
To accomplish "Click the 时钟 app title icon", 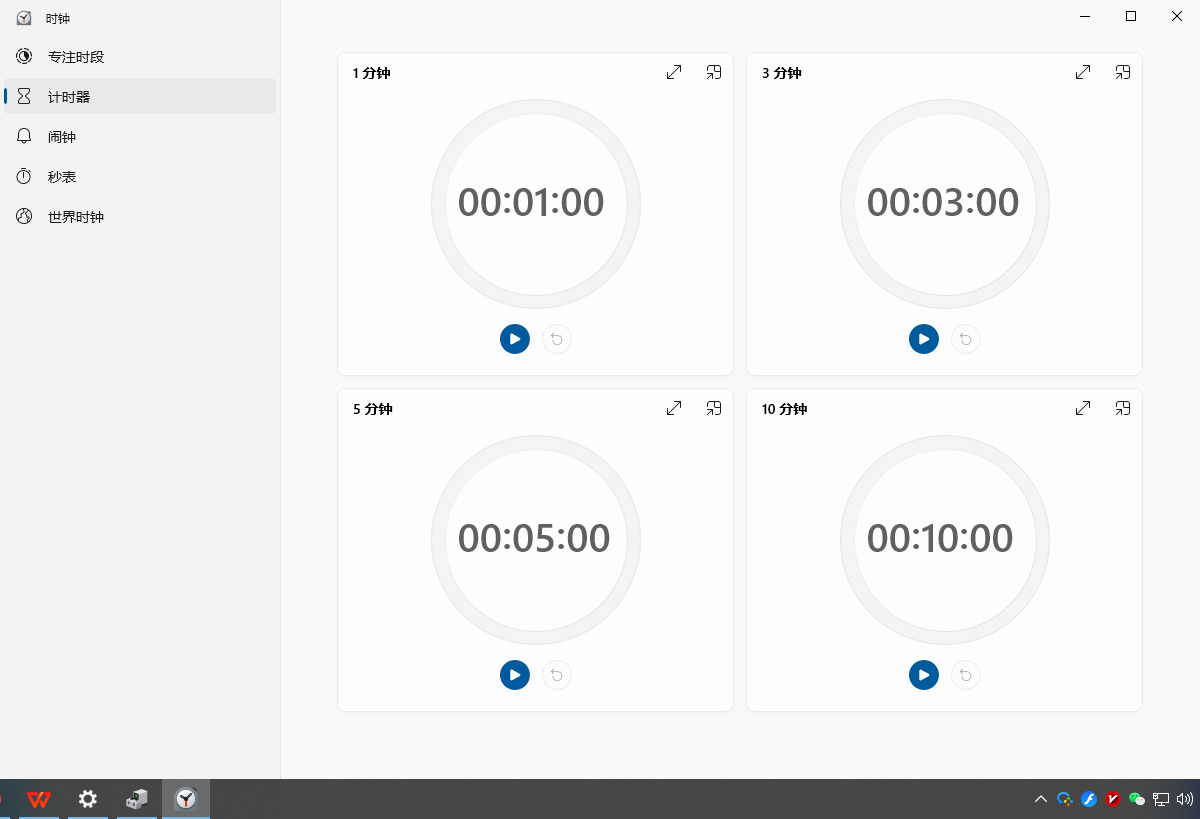I will (24, 18).
